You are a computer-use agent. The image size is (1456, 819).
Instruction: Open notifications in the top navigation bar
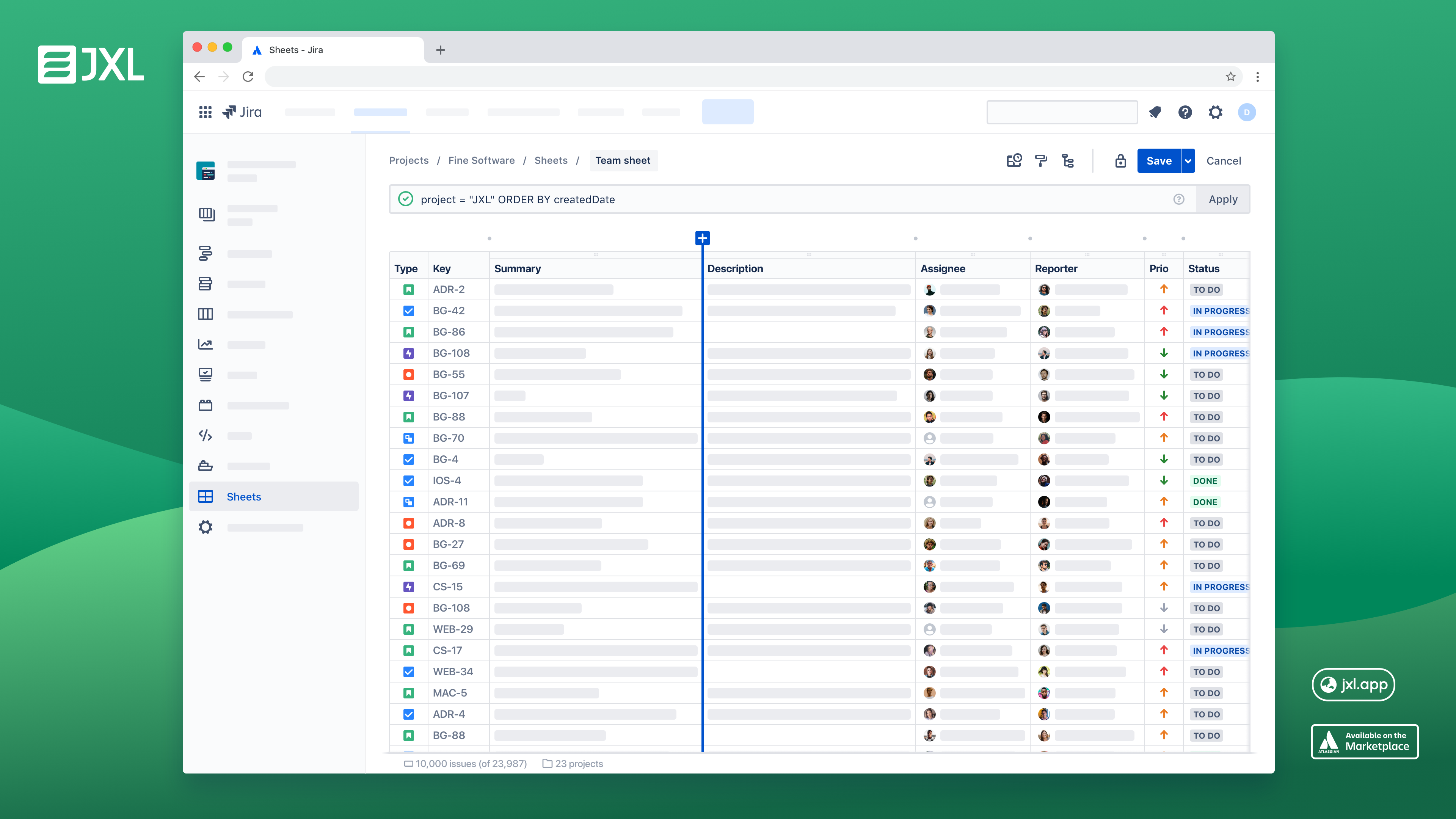1155,112
